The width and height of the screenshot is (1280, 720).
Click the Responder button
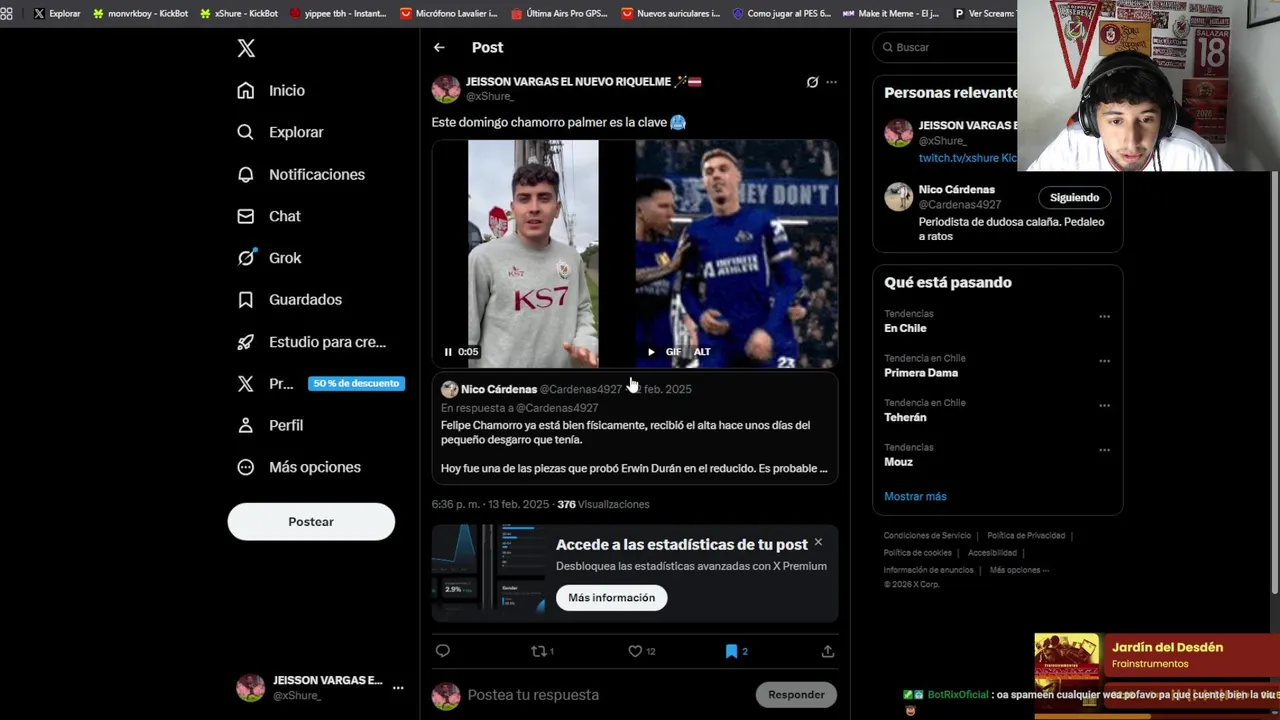pos(797,695)
